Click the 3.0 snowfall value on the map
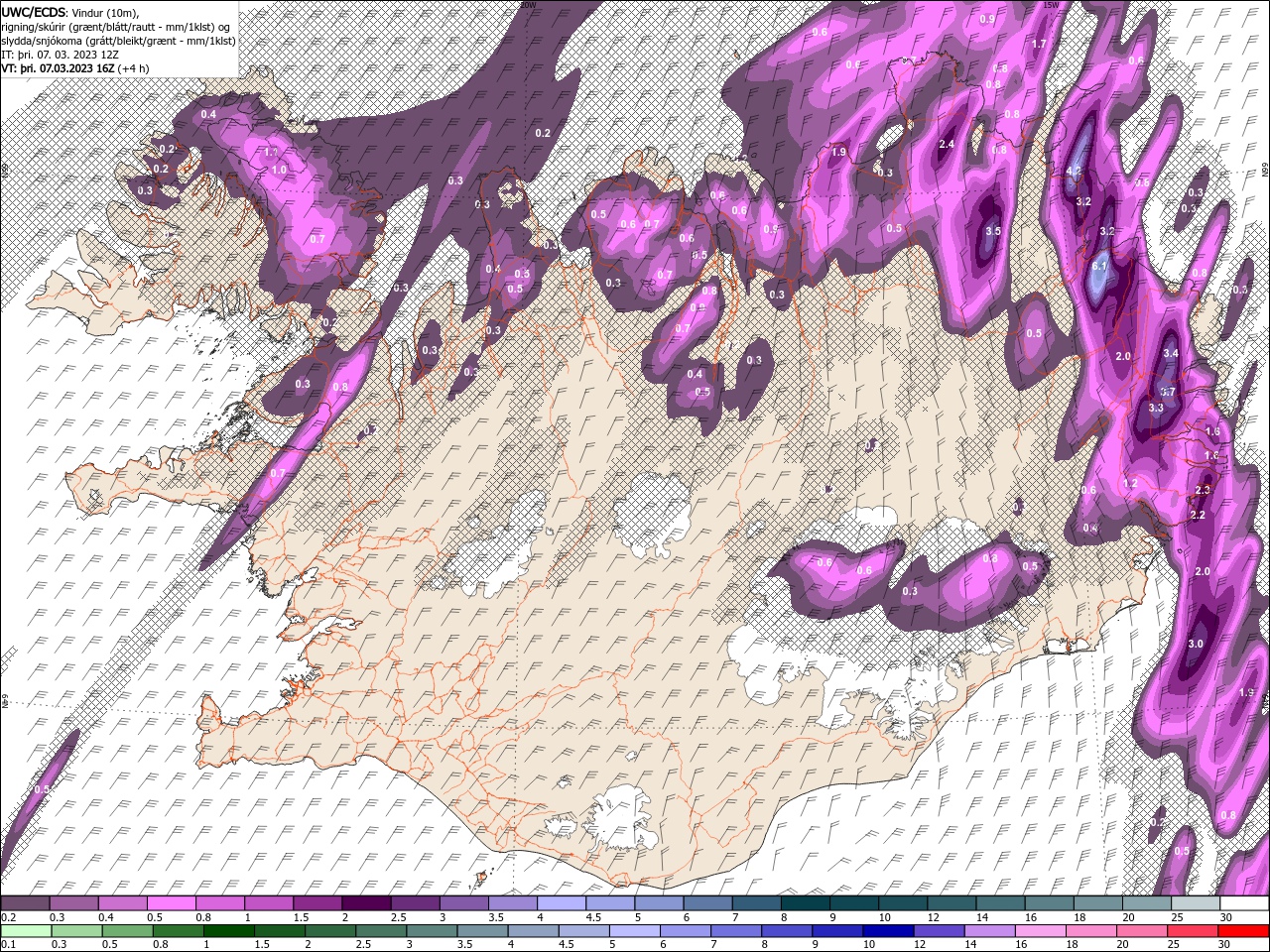Screen dimensions: 1270x952 pyautogui.click(x=1196, y=644)
